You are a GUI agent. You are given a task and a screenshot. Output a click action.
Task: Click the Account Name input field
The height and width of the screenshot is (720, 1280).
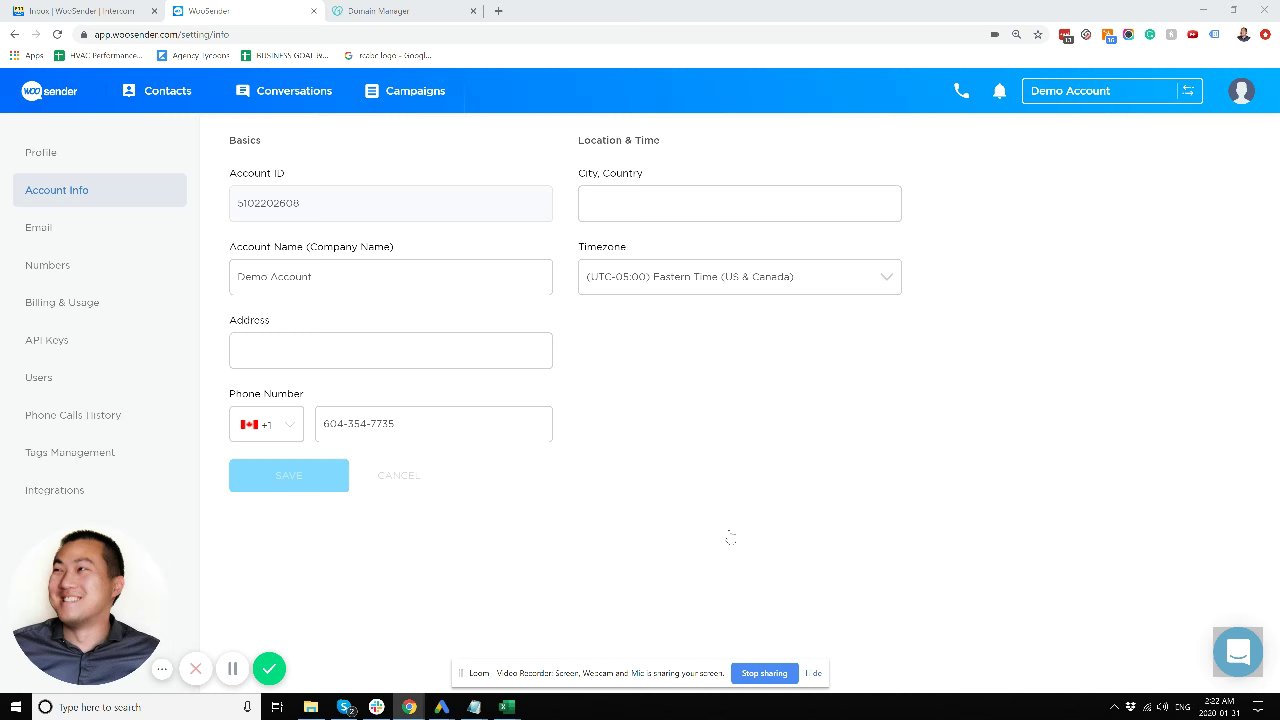[391, 277]
